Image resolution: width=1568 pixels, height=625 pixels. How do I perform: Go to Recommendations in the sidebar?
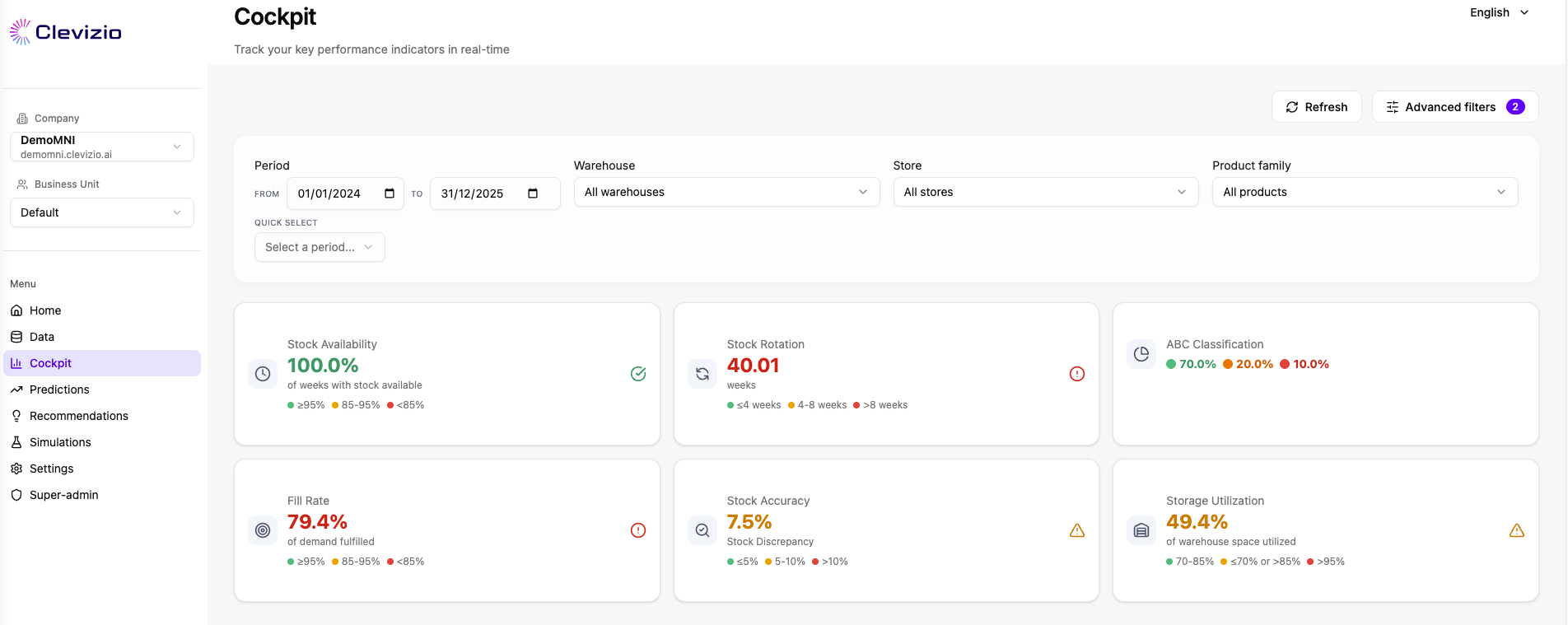click(x=79, y=416)
